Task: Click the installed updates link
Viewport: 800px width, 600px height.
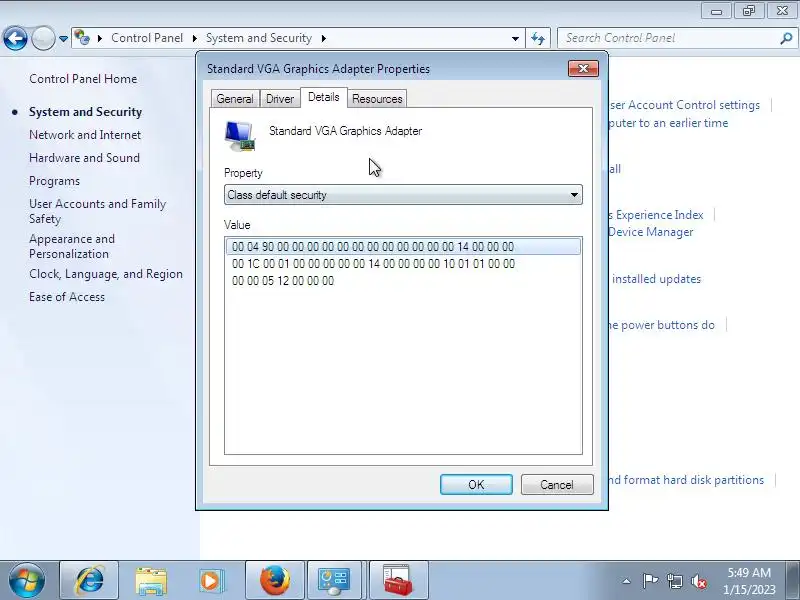Action: [656, 279]
